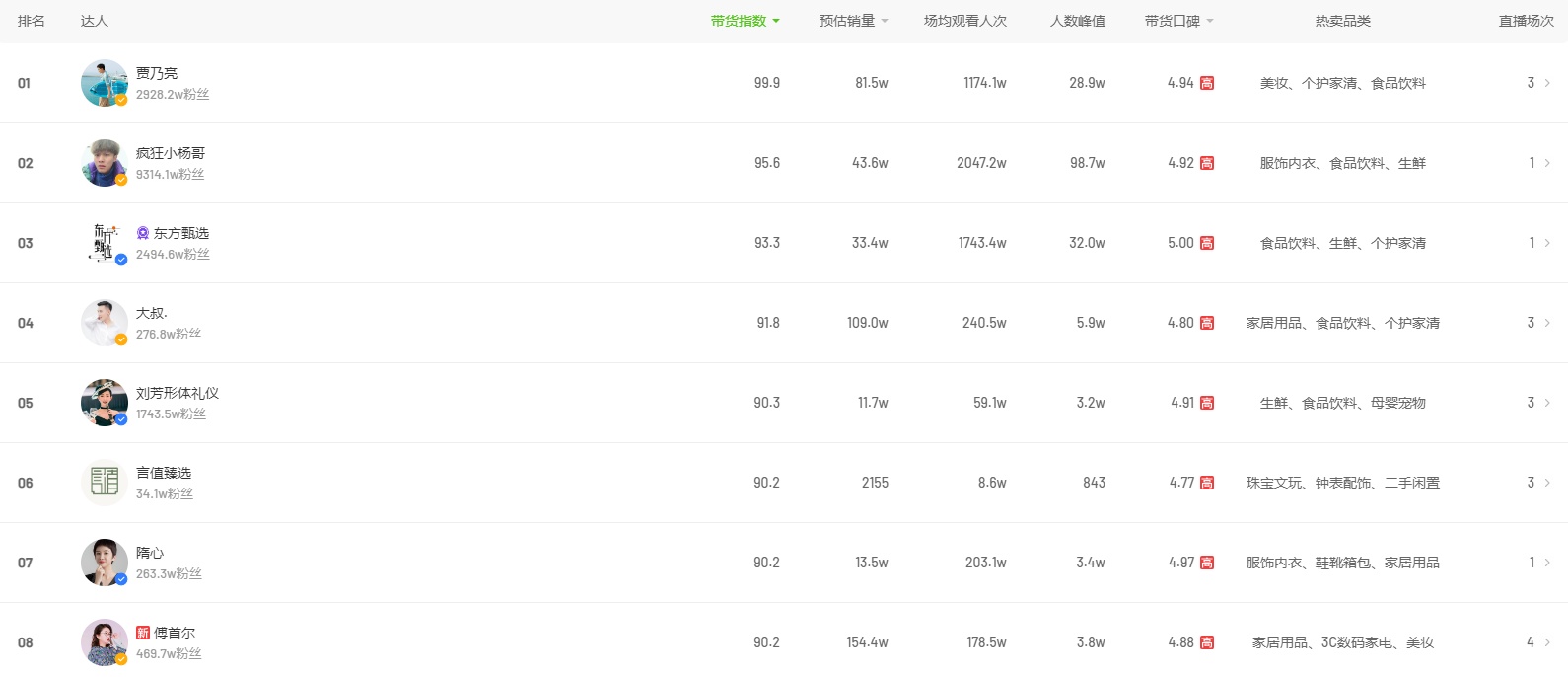
Task: Click the 高 badge beside 4.92 rating
Action: coord(1207,163)
